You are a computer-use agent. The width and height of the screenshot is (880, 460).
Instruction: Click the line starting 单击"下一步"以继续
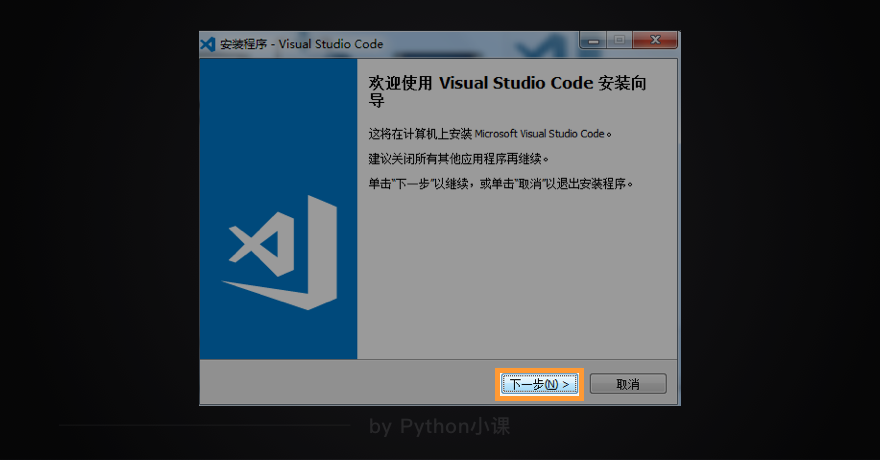[x=500, y=183]
